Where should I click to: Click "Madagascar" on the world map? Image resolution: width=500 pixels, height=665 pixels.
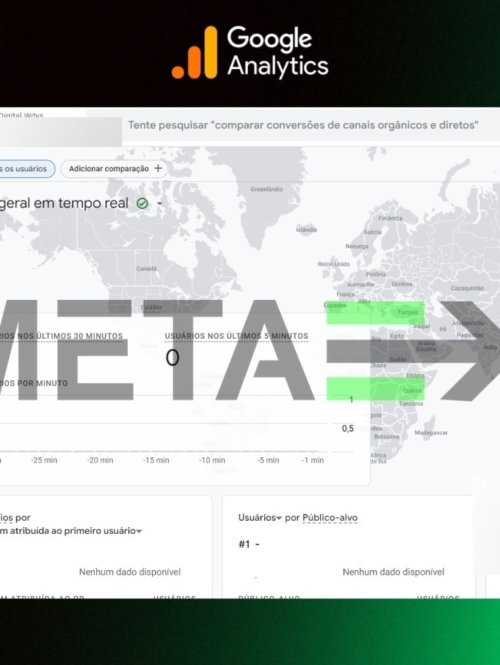pos(431,433)
